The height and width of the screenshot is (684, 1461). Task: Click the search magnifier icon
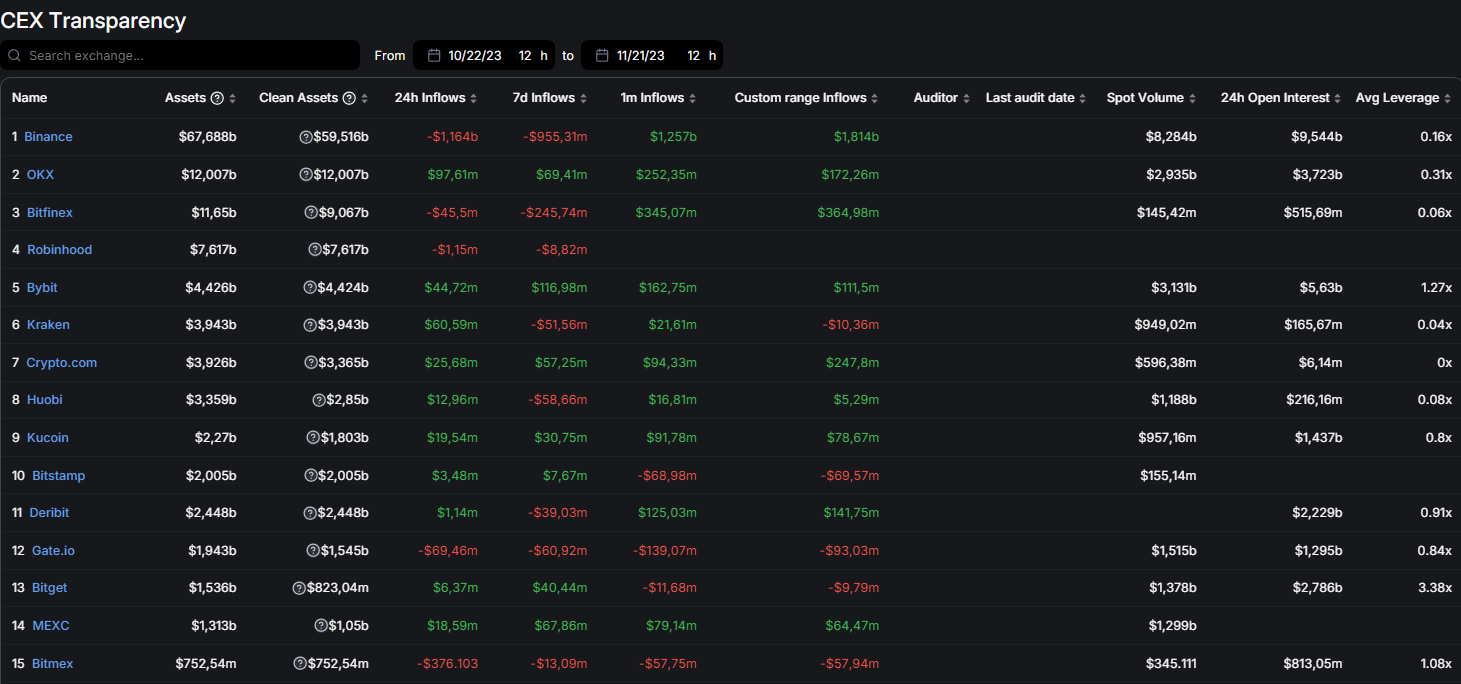pyautogui.click(x=14, y=56)
